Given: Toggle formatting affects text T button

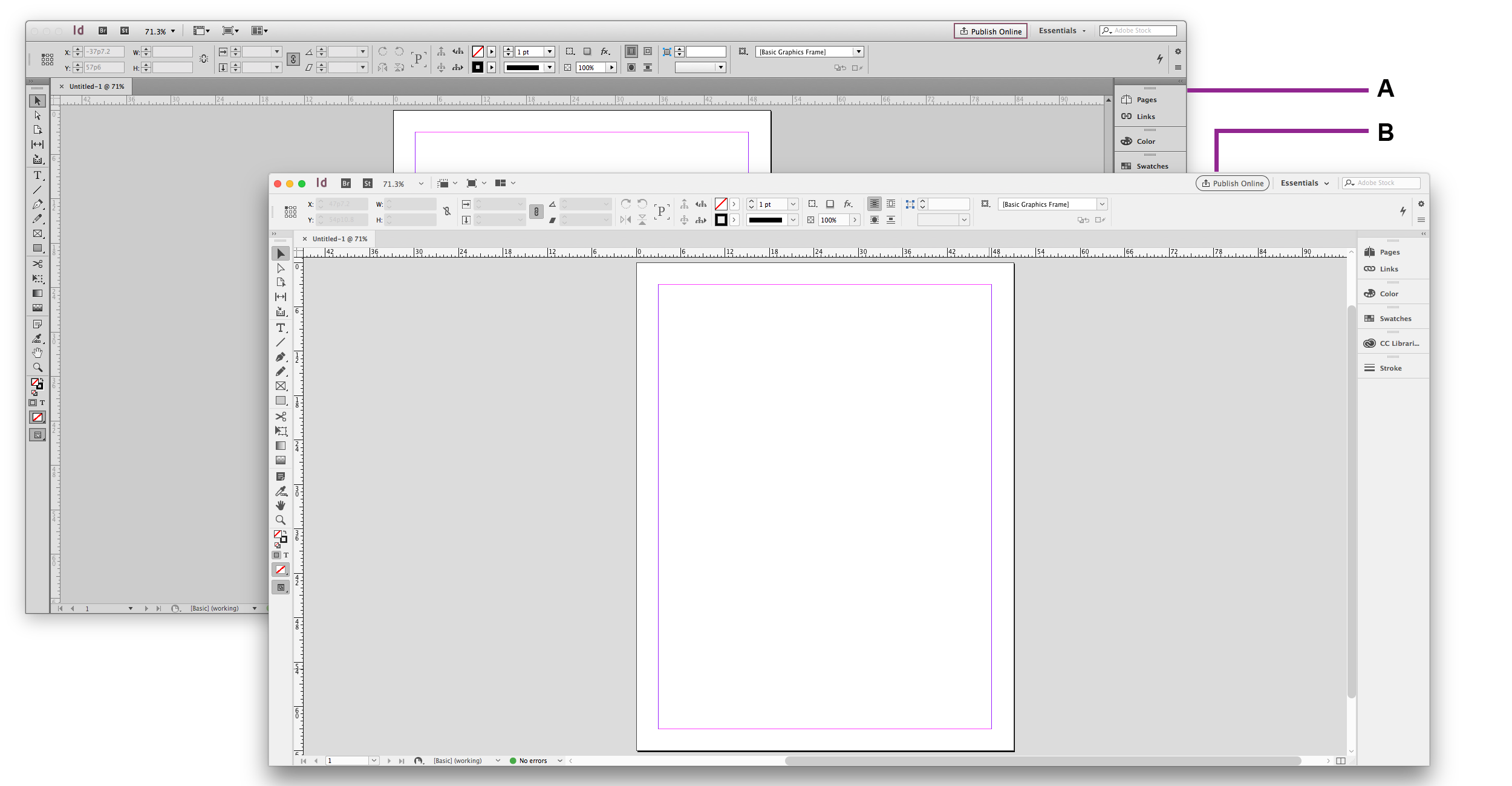Looking at the screenshot, I should click(286, 555).
